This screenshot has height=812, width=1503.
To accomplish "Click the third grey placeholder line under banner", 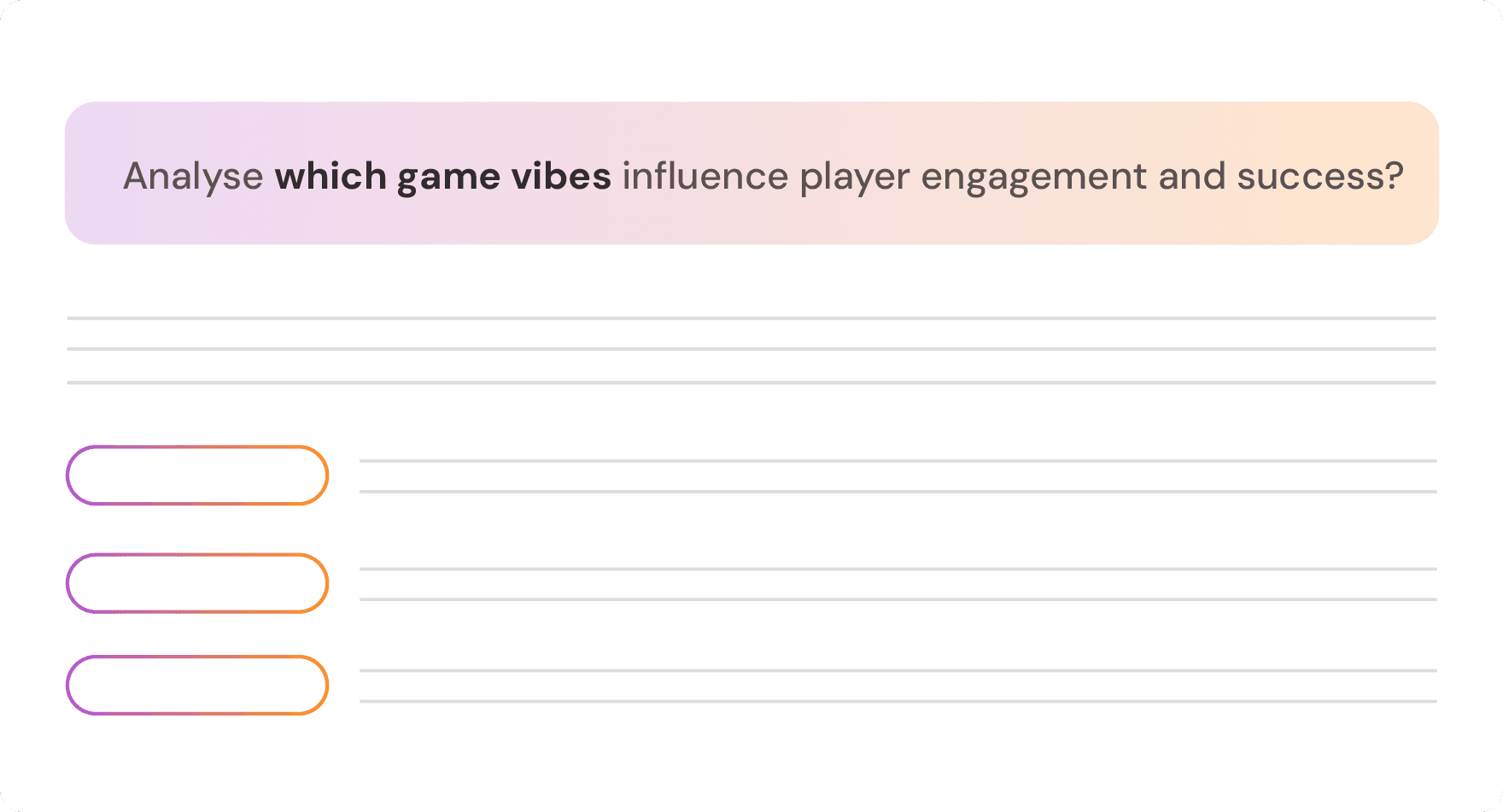I will 751,382.
